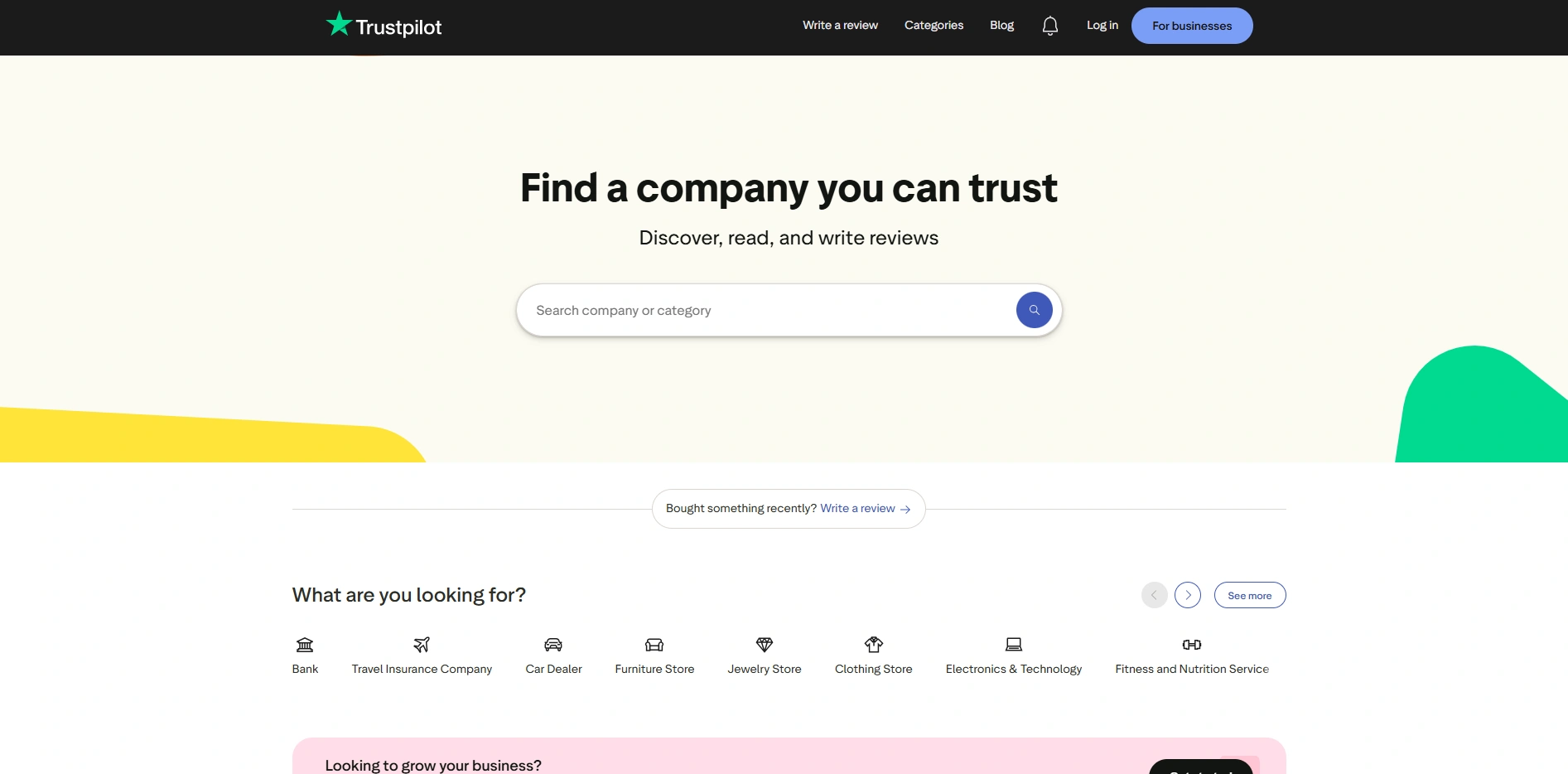Select the Bank category icon
This screenshot has height=774, width=1568.
304,645
